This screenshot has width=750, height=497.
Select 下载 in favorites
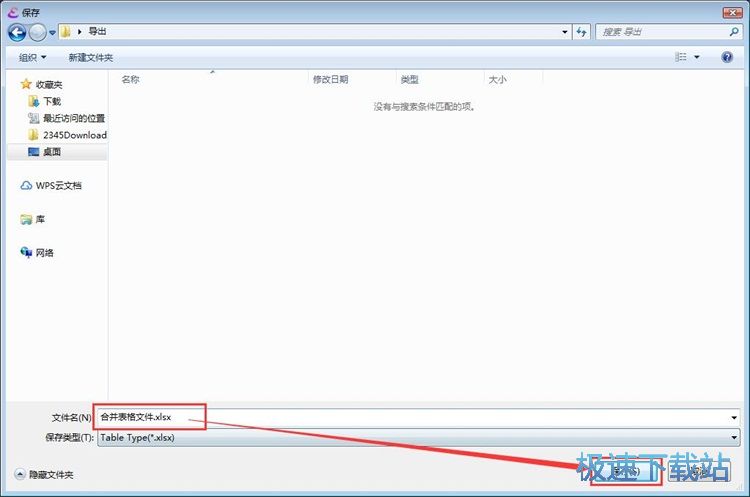coord(52,101)
